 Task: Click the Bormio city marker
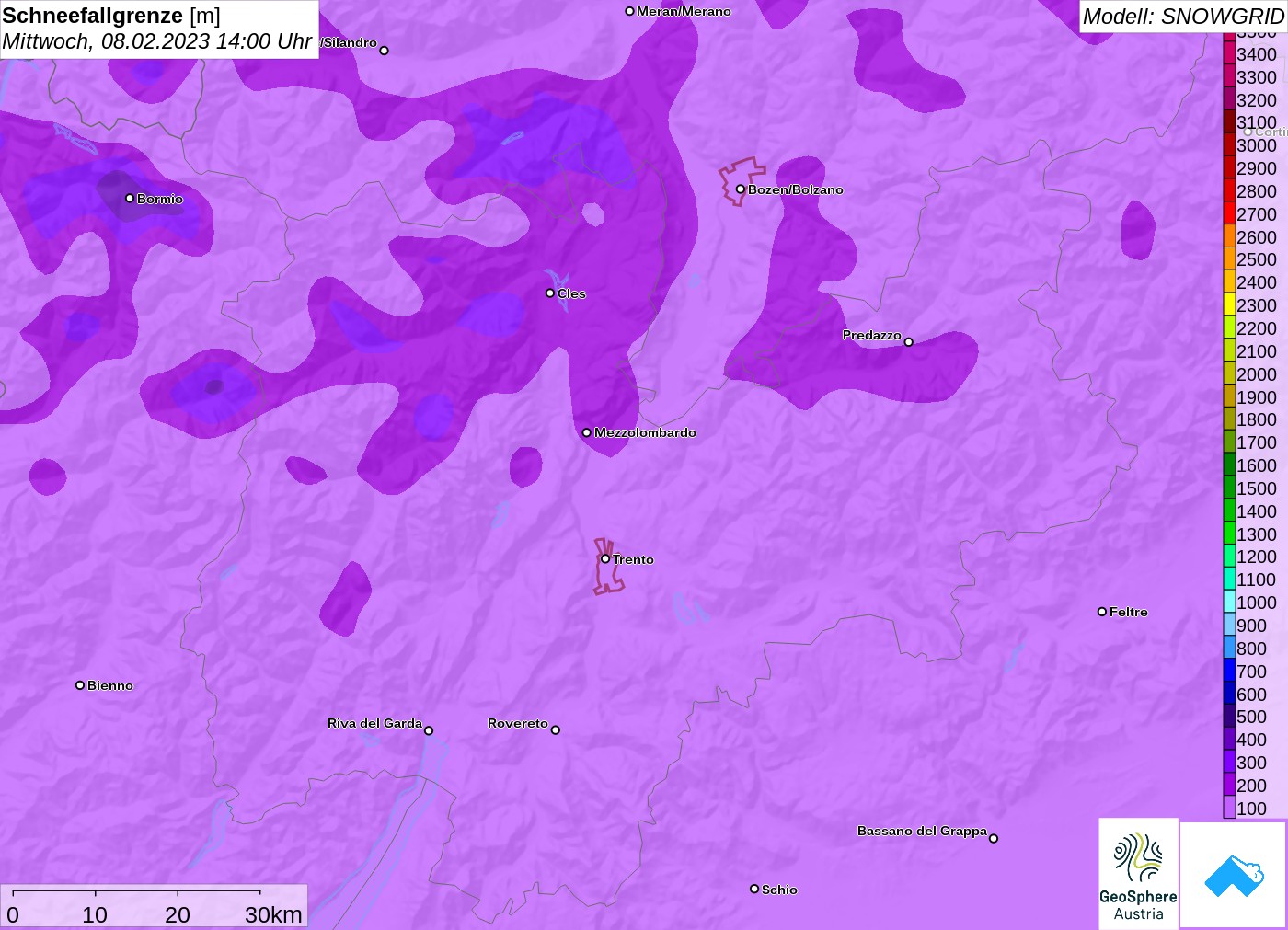130,198
